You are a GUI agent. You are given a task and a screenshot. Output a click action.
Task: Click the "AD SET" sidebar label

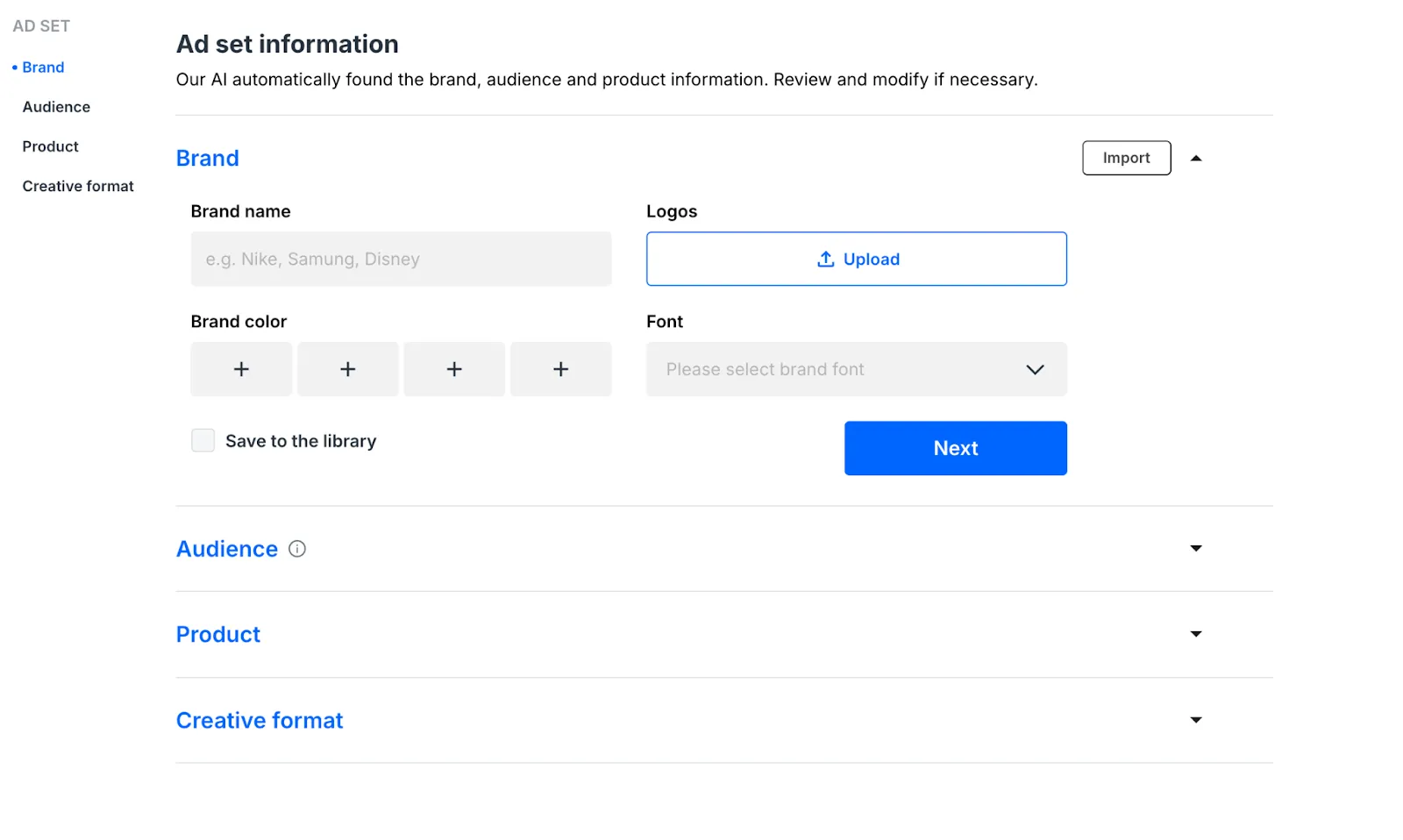tap(41, 26)
